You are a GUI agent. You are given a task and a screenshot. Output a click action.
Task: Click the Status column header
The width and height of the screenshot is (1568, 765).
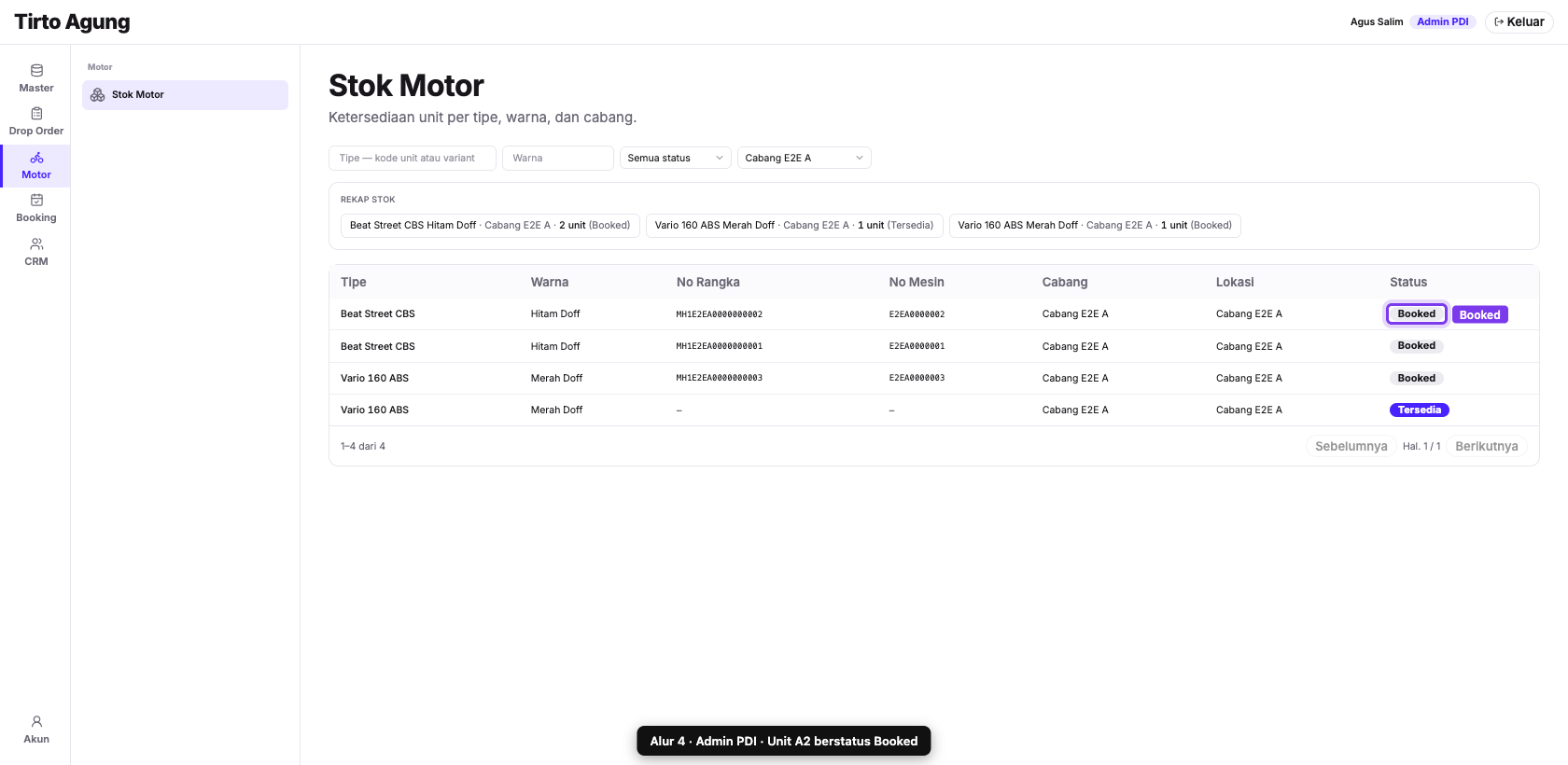tap(1408, 282)
